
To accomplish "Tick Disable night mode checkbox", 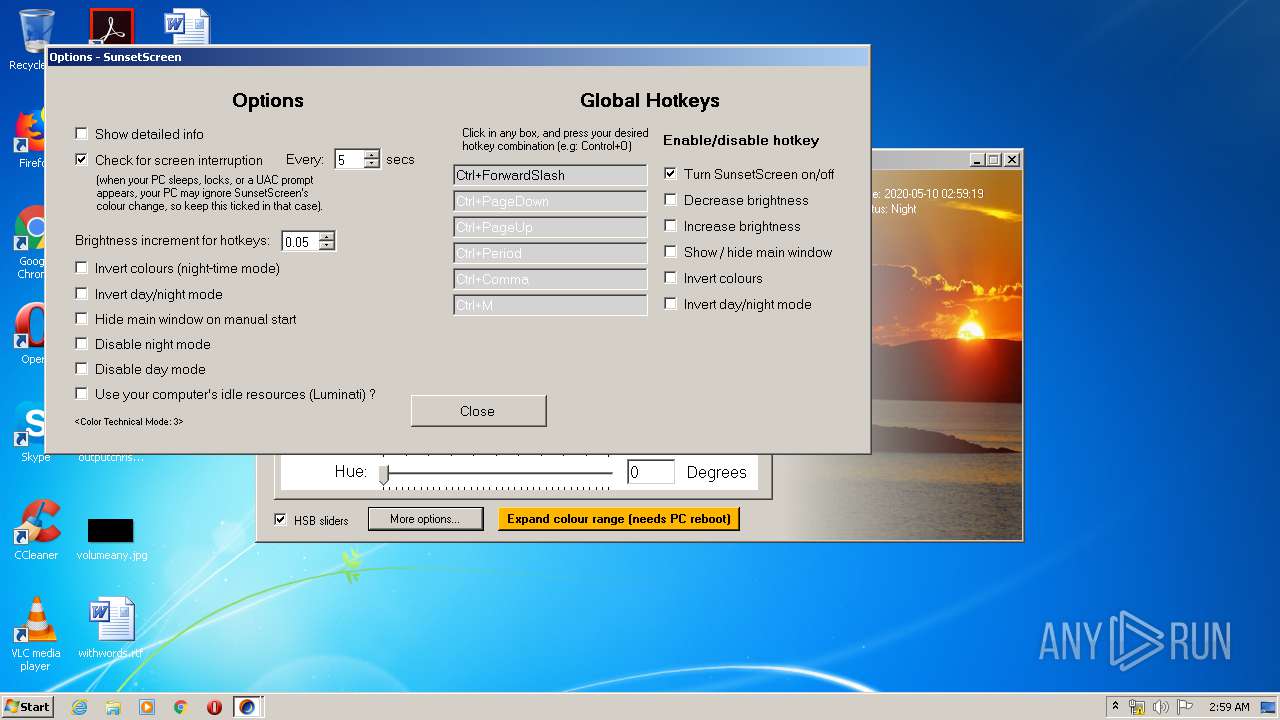I will coord(82,344).
